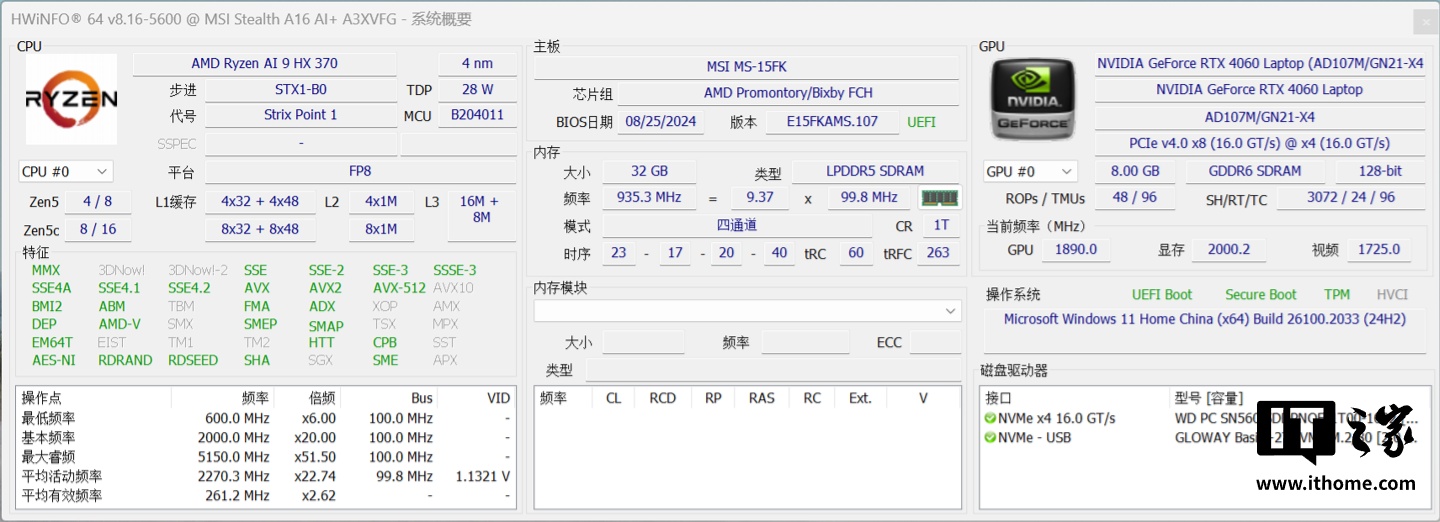The width and height of the screenshot is (1440, 522).
Task: Click the Windows 11 Home China OS field
Action: [1204, 320]
